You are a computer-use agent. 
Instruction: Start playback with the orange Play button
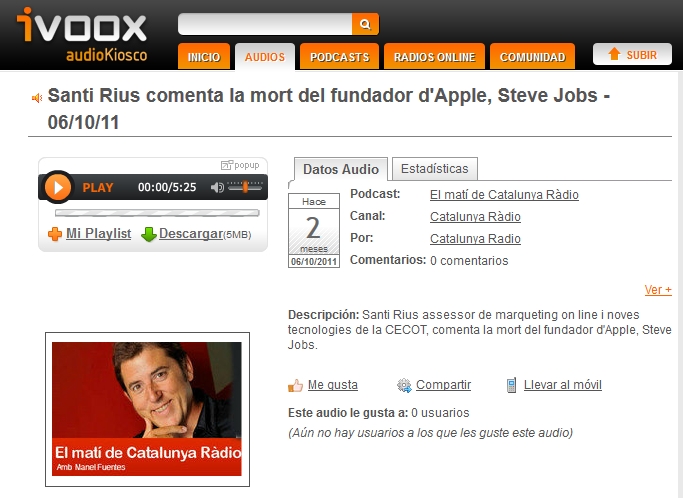click(x=57, y=187)
